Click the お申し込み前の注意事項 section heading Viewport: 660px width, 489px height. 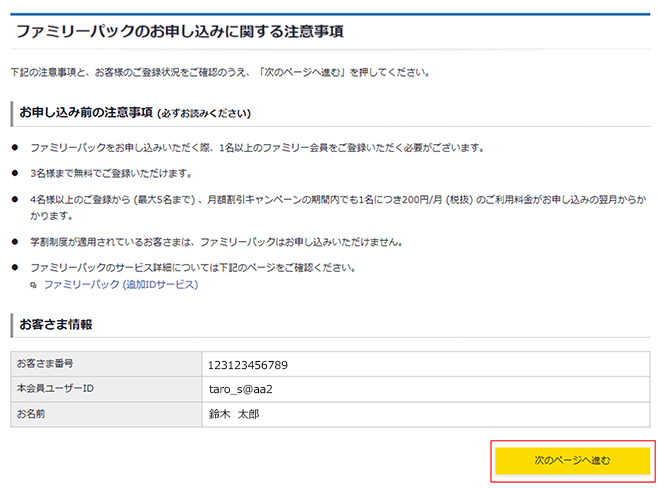point(85,112)
